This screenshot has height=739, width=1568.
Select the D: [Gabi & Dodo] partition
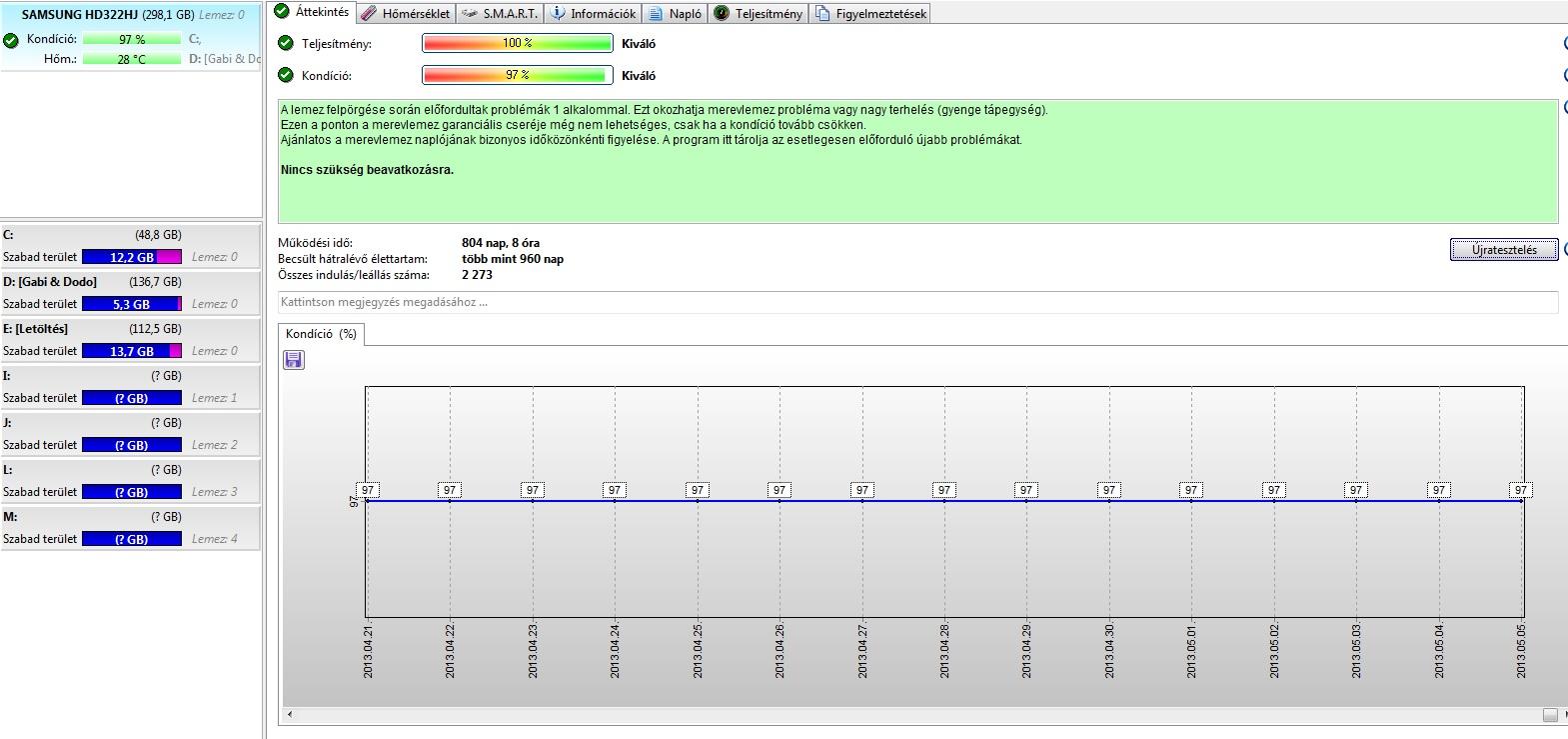tap(130, 293)
